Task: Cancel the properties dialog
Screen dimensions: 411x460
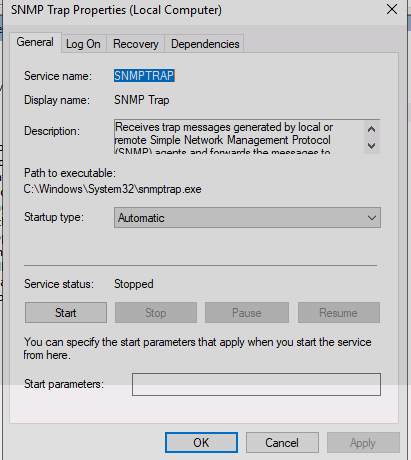Action: 282,443
